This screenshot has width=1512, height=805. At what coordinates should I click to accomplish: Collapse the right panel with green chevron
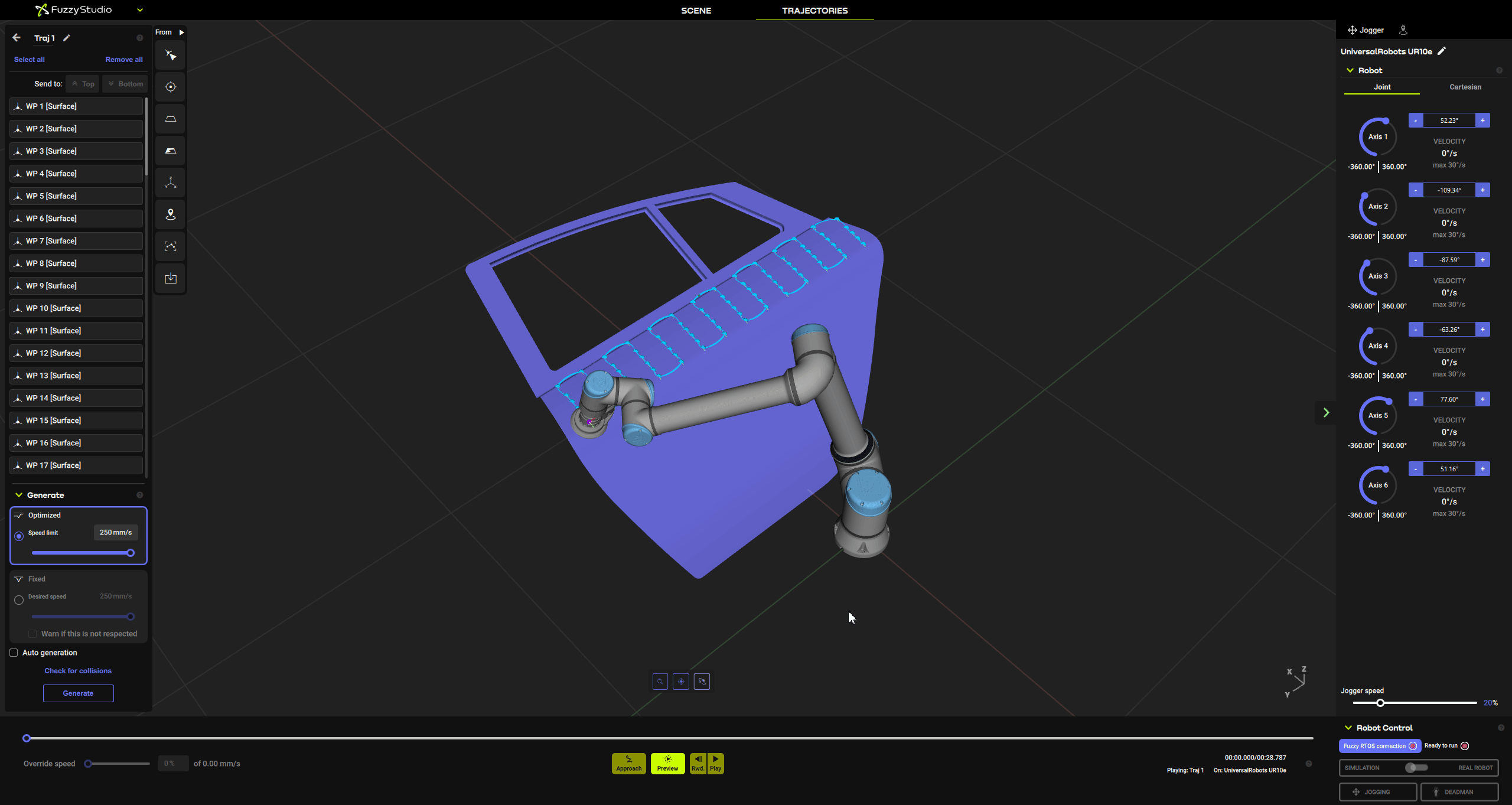1326,412
